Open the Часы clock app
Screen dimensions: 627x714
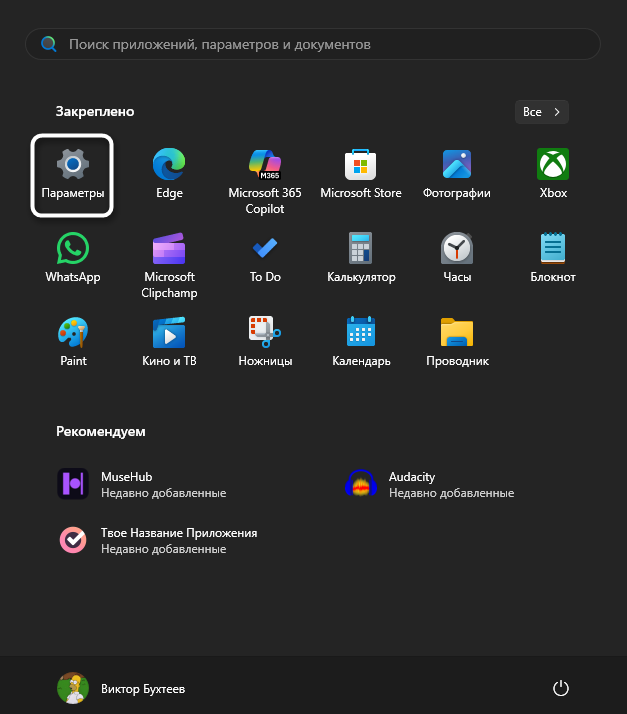coord(457,260)
